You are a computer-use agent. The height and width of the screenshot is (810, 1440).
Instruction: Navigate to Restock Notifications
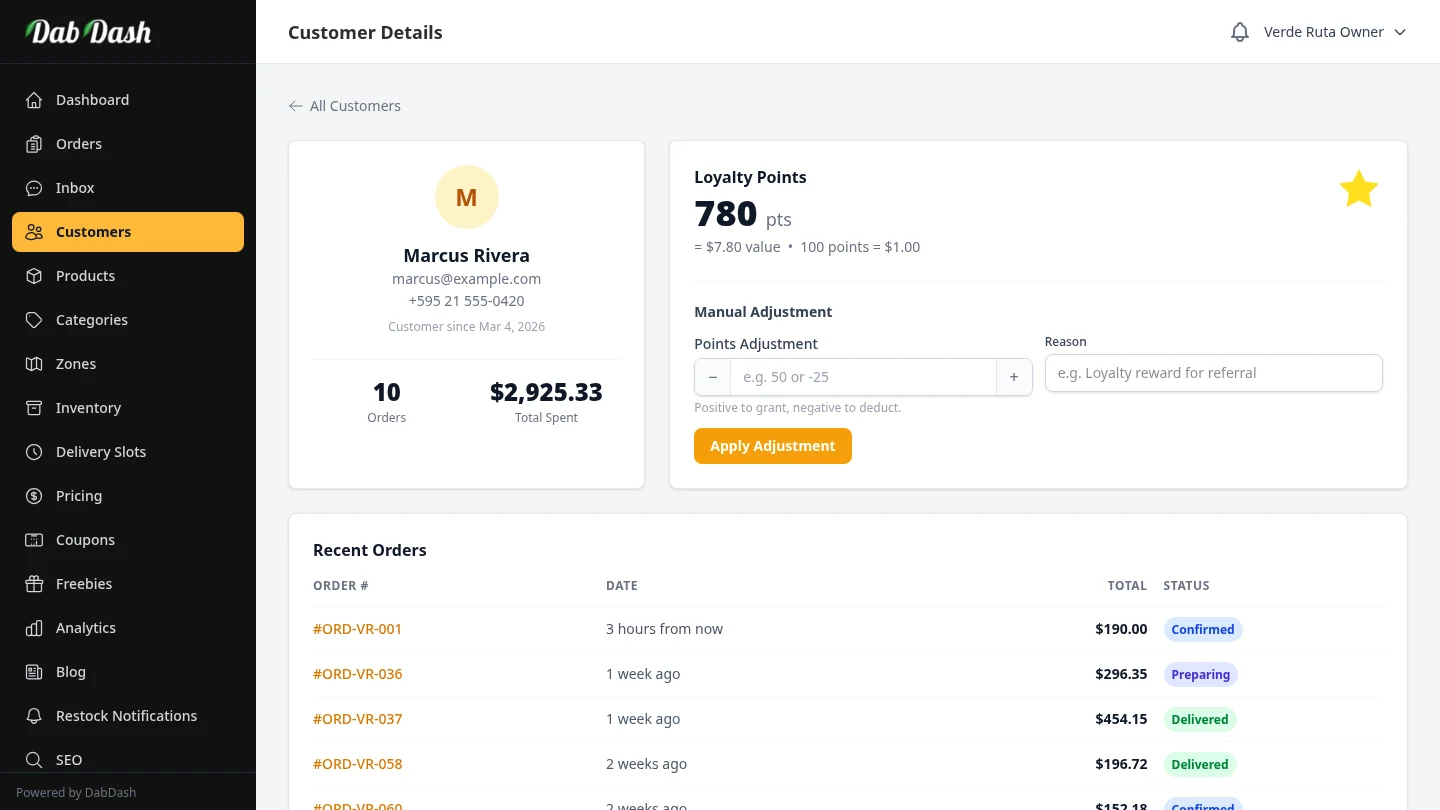(126, 716)
